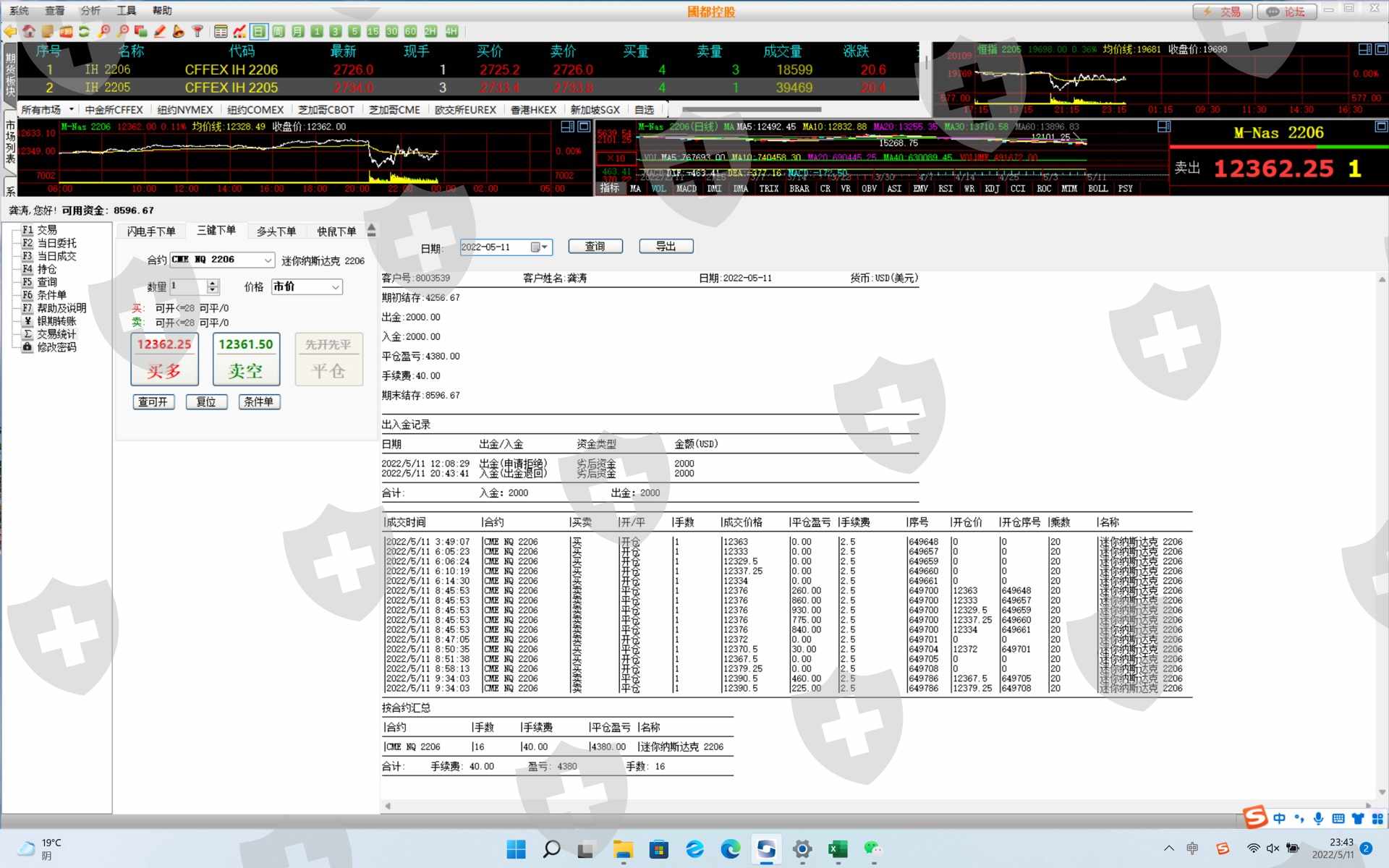
Task: Open the price type 市价 dropdown
Action: [x=336, y=287]
